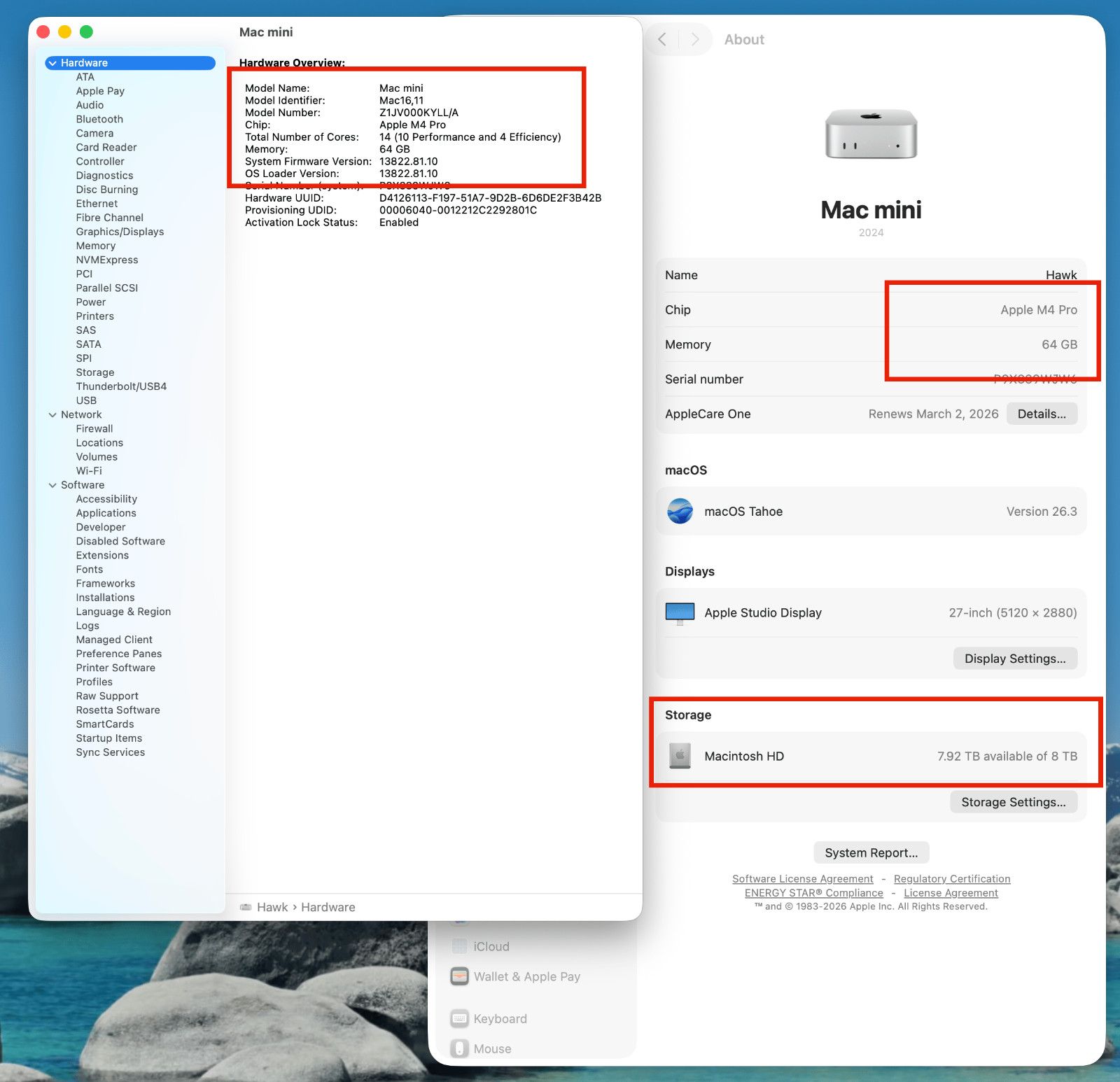Click the Macintosh HD drive icon
Screen dimensions: 1120x1082
tap(680, 756)
